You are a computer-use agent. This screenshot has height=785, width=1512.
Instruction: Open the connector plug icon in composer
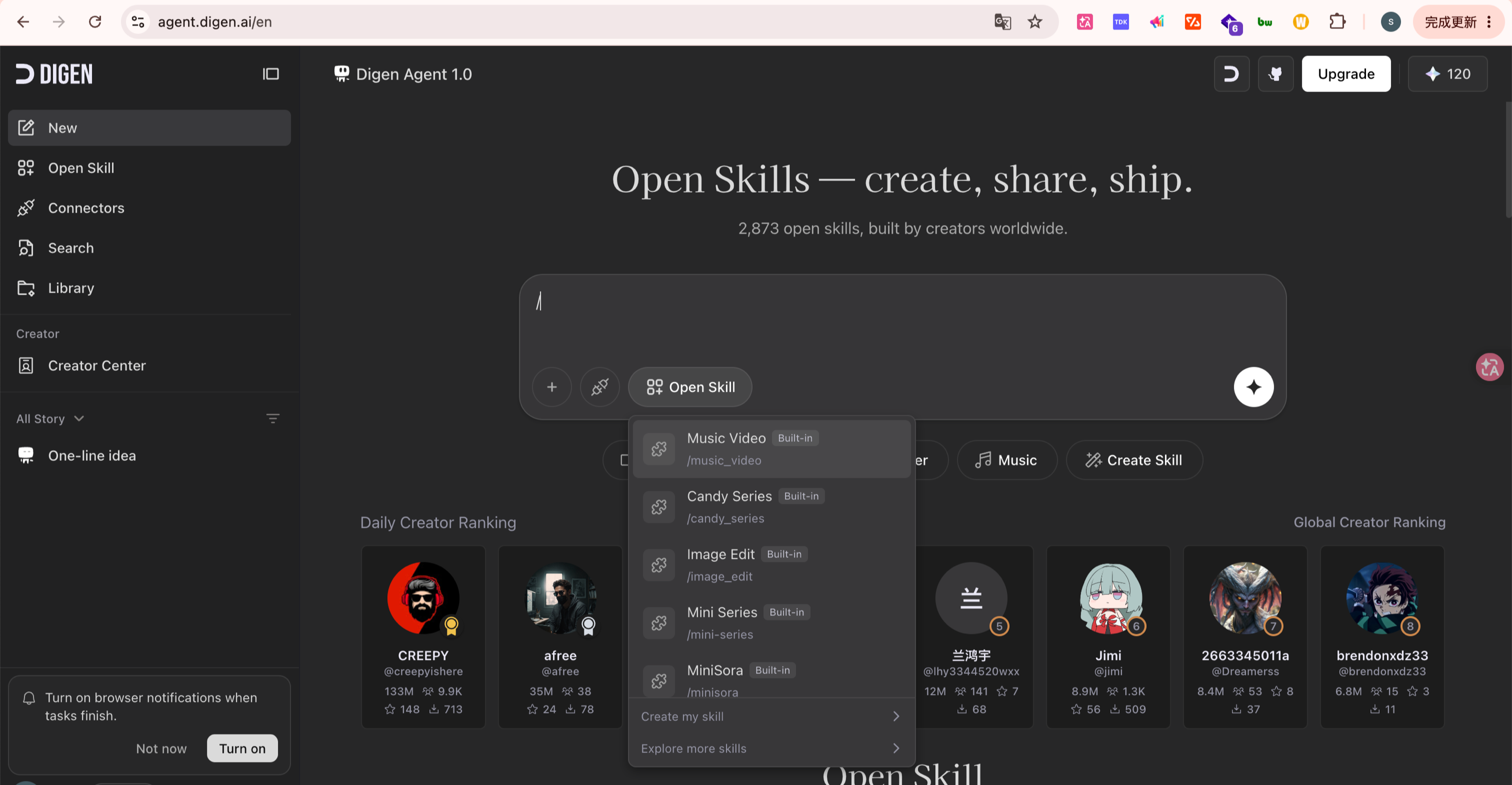click(x=599, y=387)
